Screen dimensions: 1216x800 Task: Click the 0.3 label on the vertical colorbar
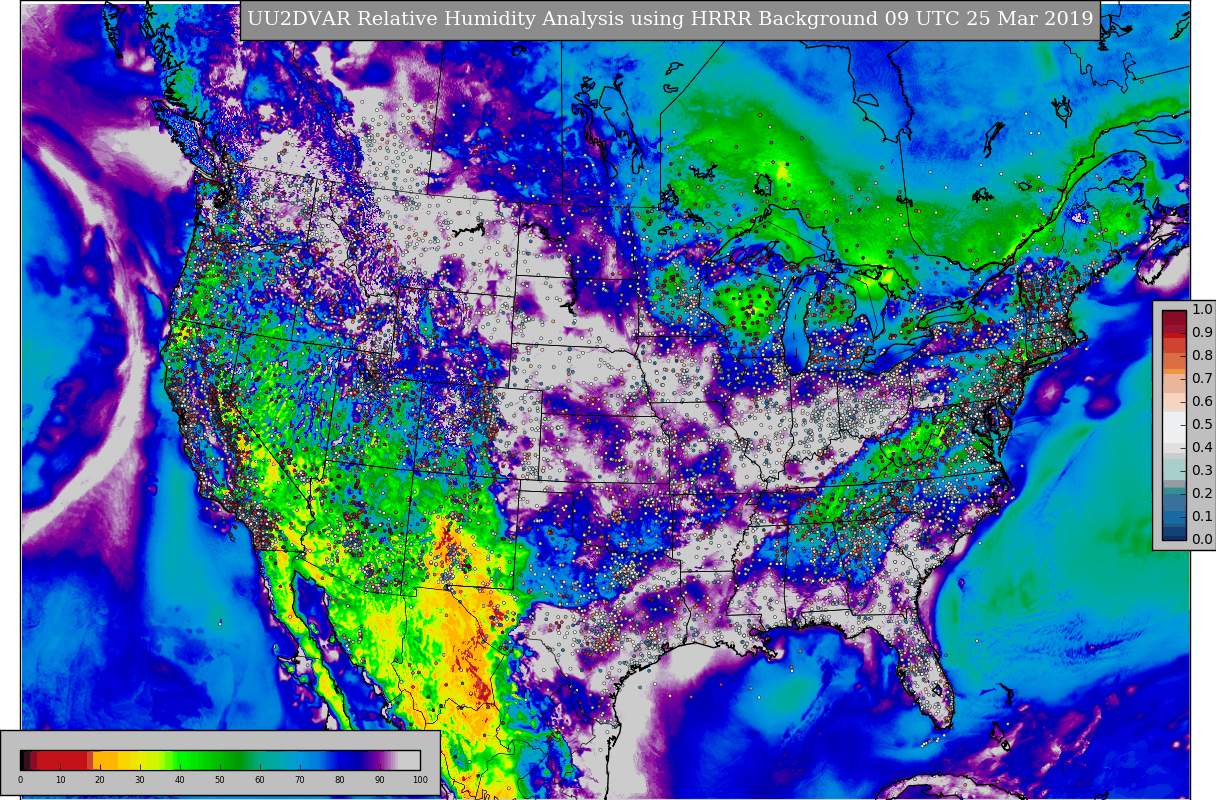1202,471
